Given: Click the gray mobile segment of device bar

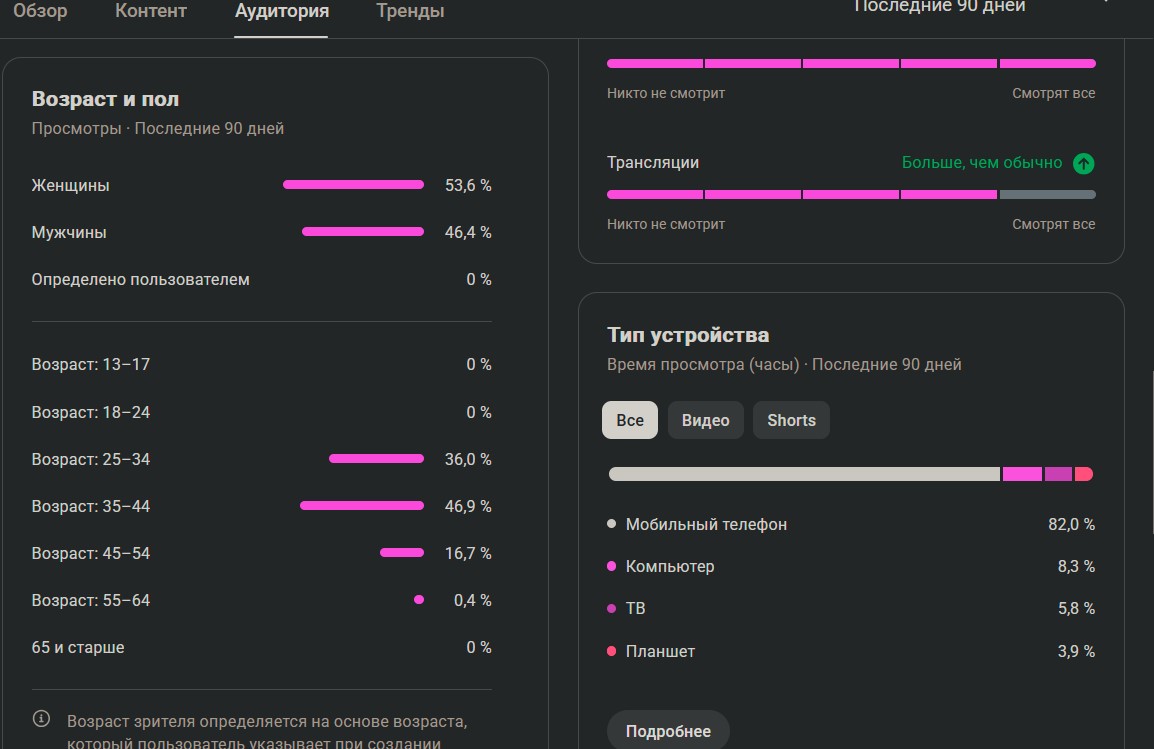Looking at the screenshot, I should [x=804, y=474].
